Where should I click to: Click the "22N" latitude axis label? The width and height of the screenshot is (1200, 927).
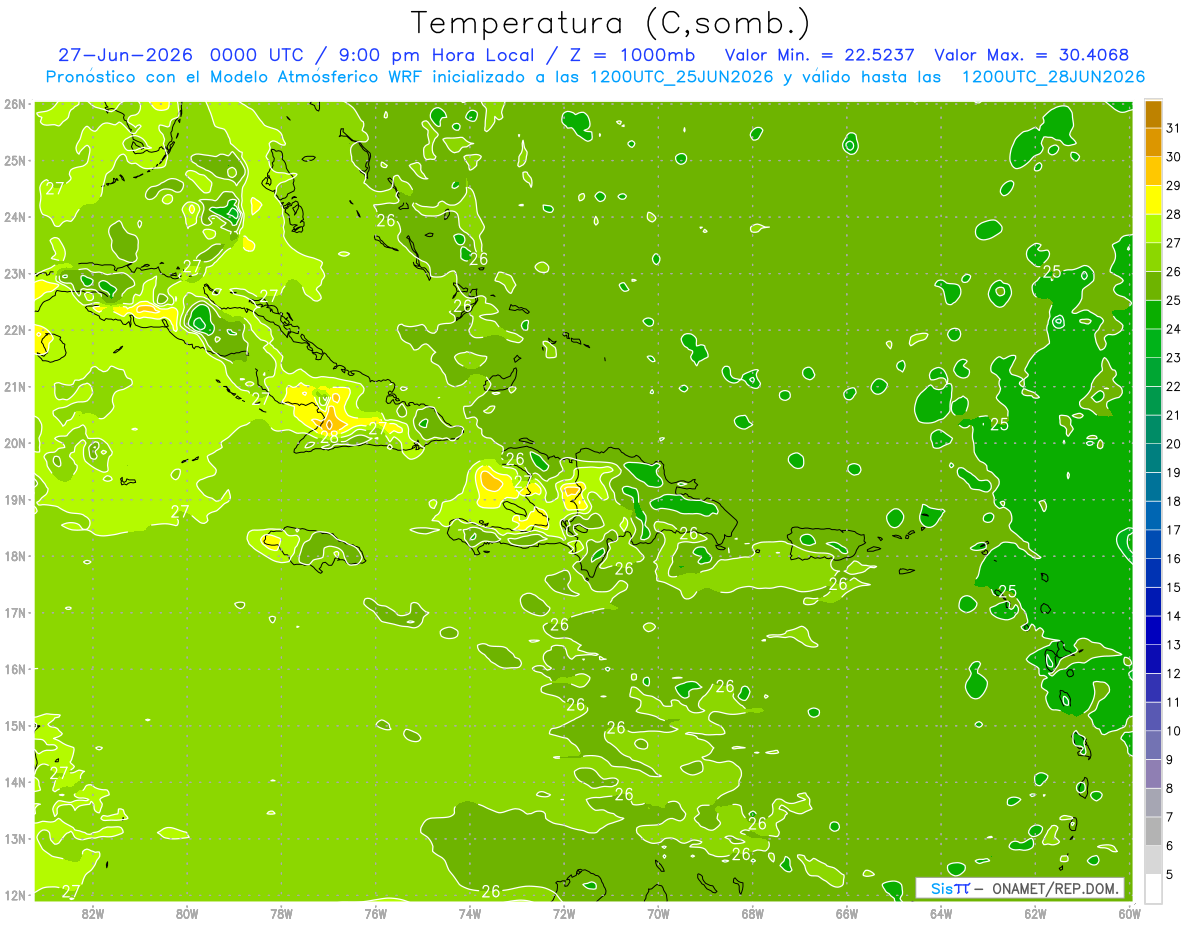click(15, 330)
